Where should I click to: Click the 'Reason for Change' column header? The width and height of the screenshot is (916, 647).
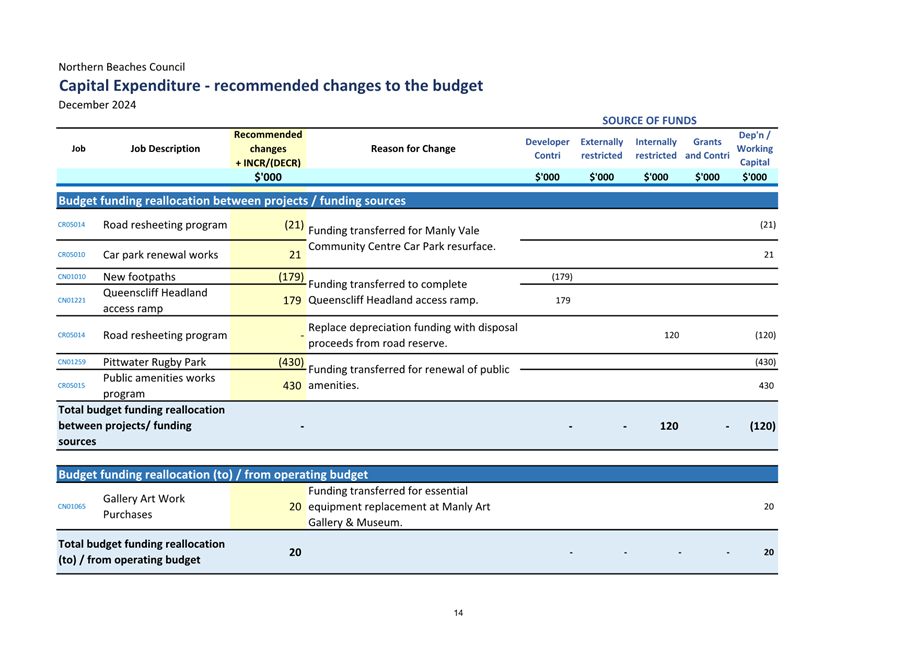pos(413,149)
